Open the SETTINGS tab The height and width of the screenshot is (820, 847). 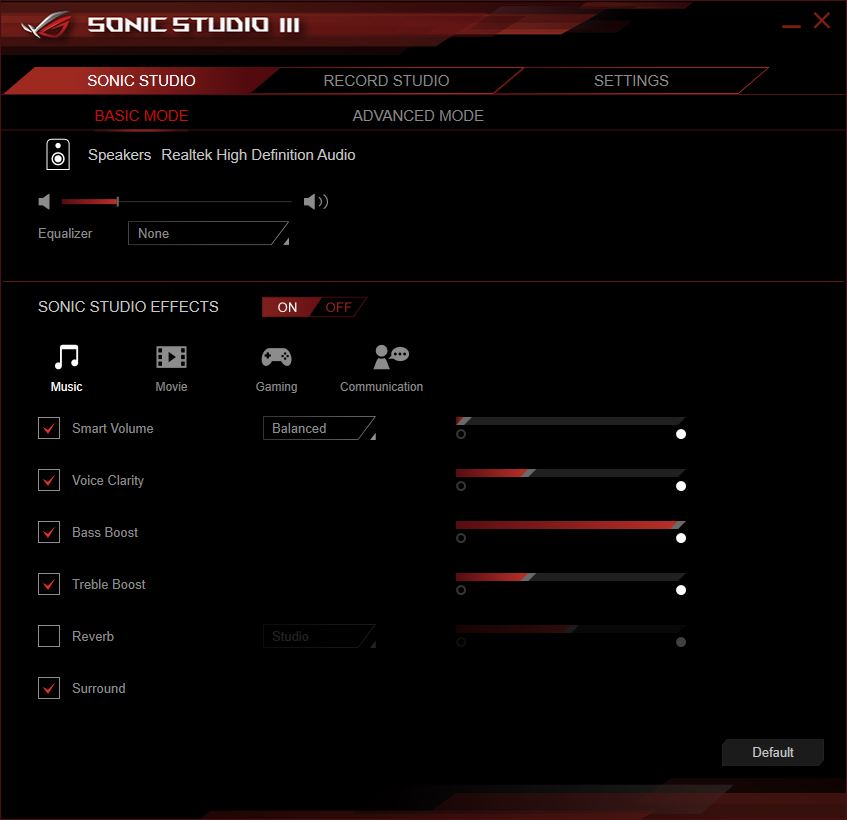pyautogui.click(x=631, y=80)
